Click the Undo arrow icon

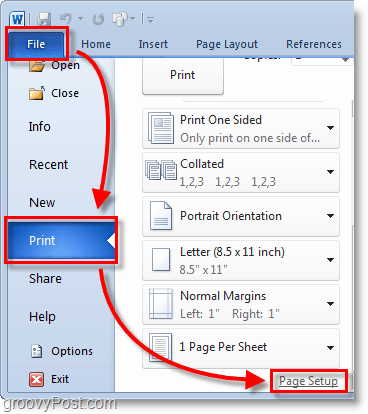click(66, 19)
